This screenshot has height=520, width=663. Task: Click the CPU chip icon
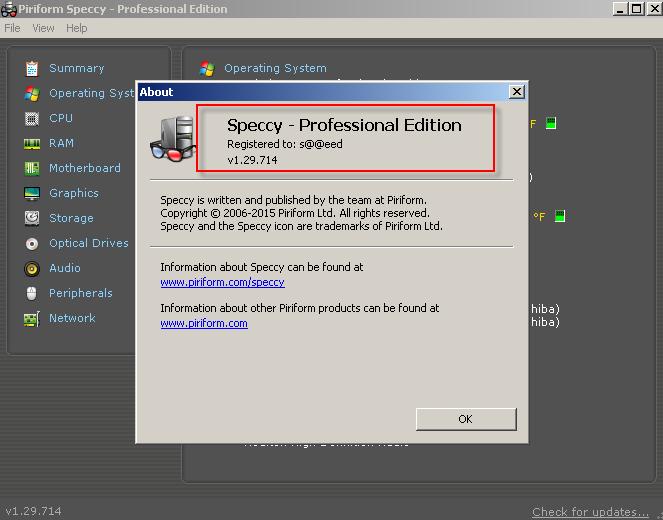coord(32,118)
